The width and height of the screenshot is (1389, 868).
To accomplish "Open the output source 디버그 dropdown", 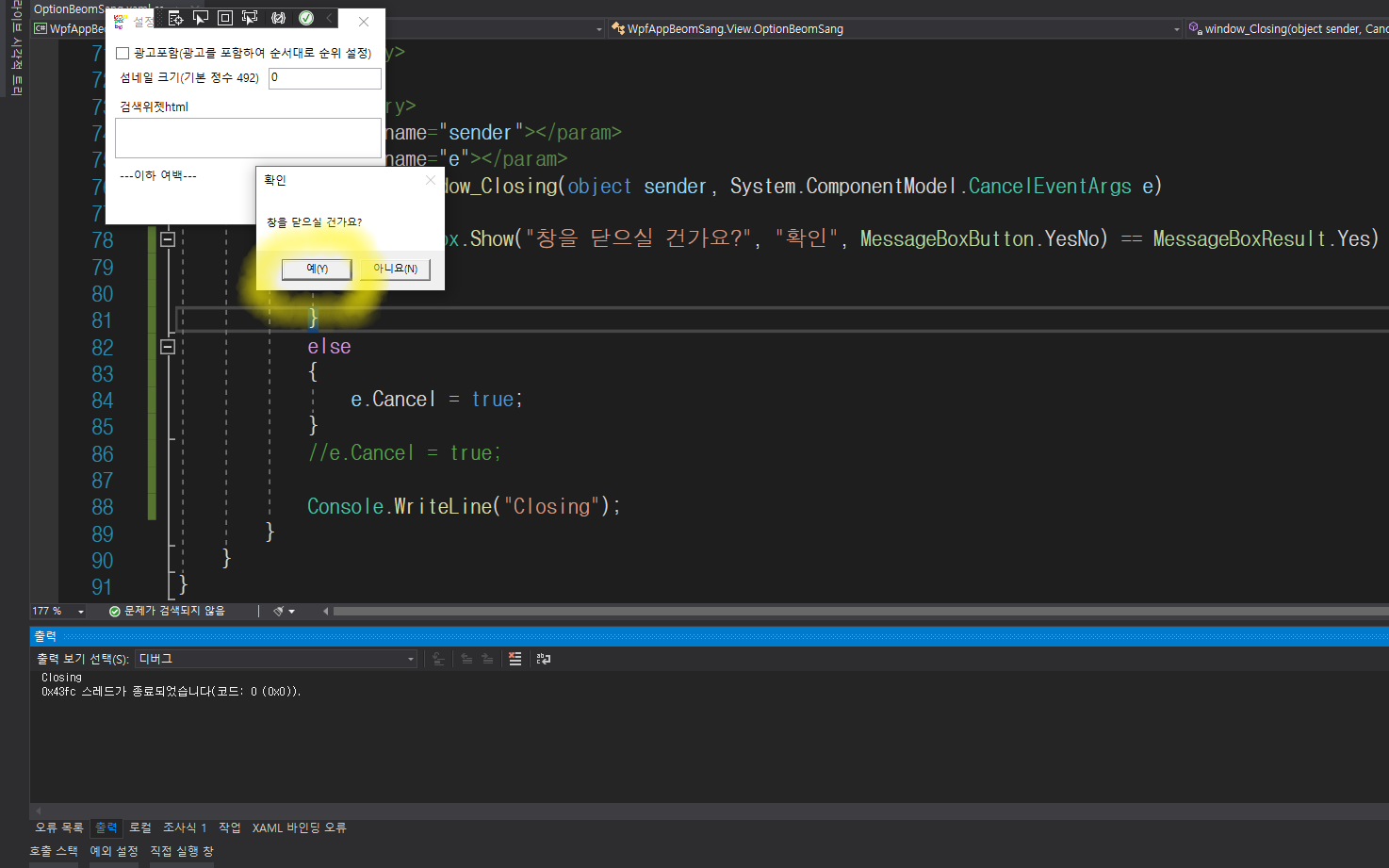I will [276, 659].
